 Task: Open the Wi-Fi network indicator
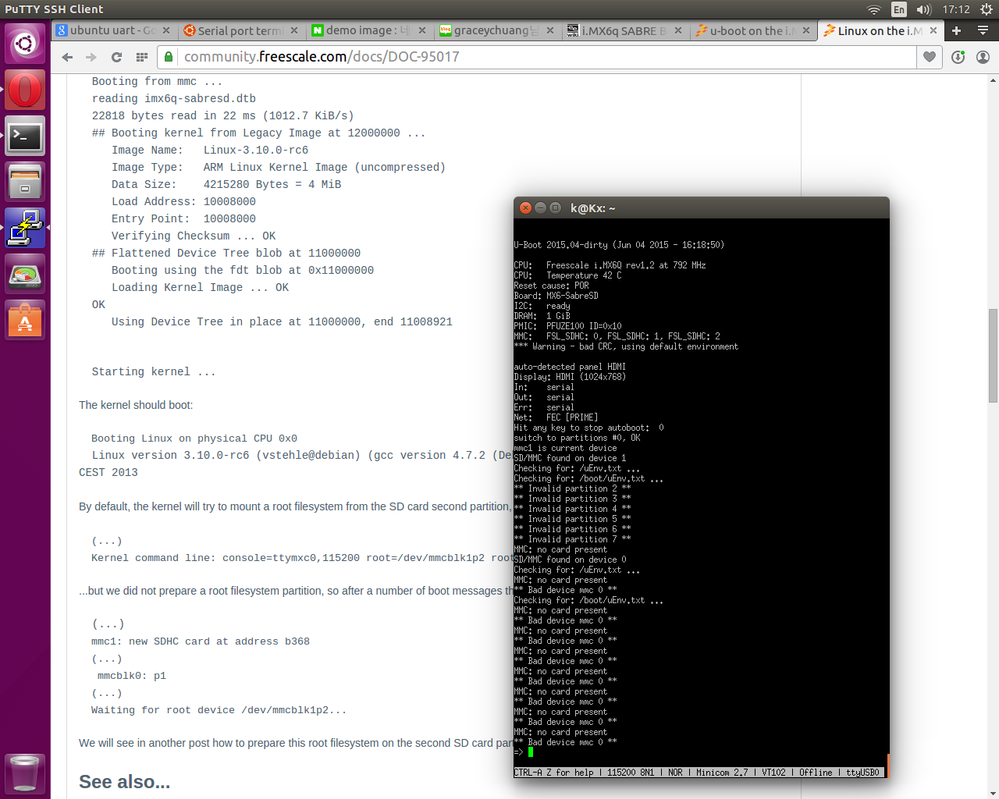873,10
